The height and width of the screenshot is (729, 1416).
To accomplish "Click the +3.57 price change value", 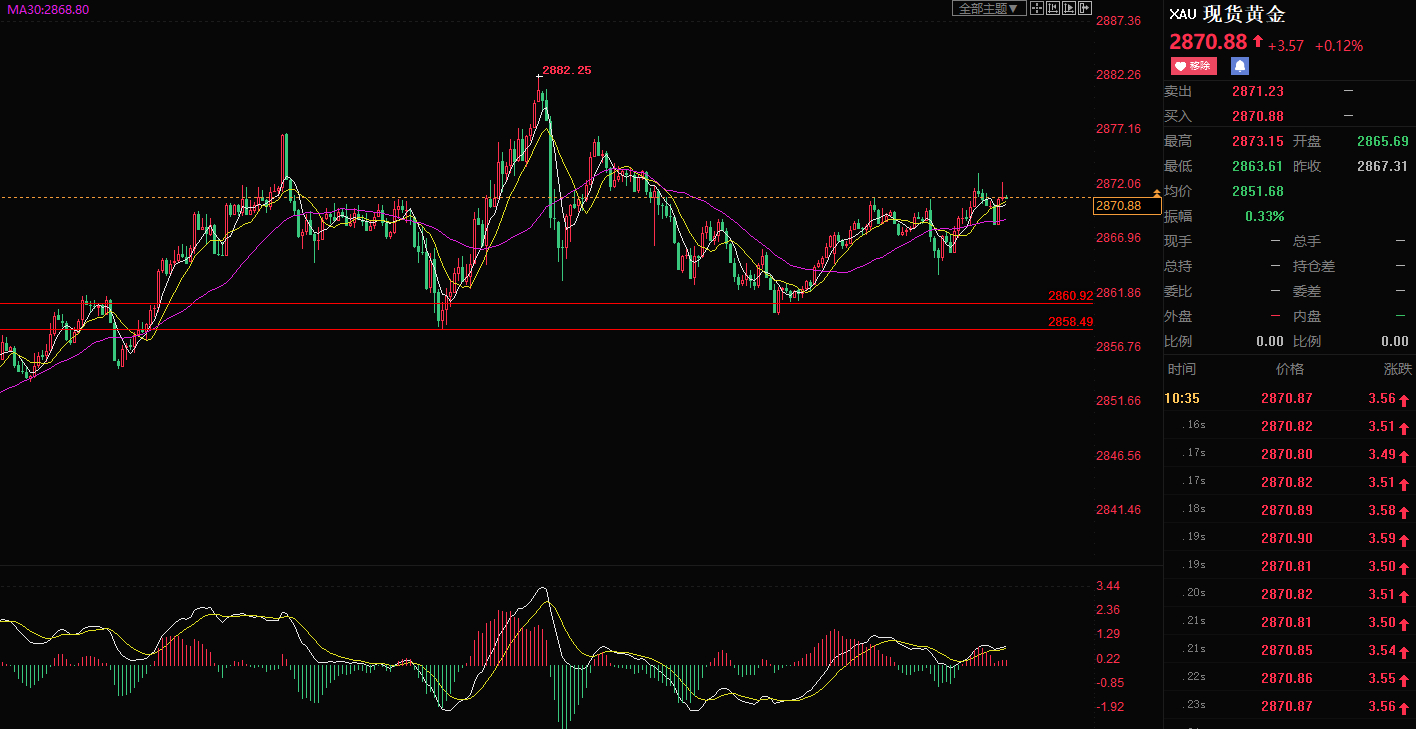I will (x=1286, y=45).
